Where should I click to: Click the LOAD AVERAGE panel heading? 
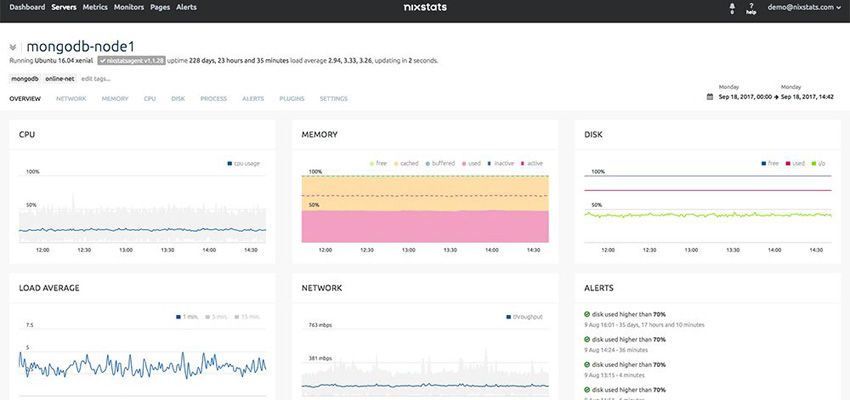point(49,288)
